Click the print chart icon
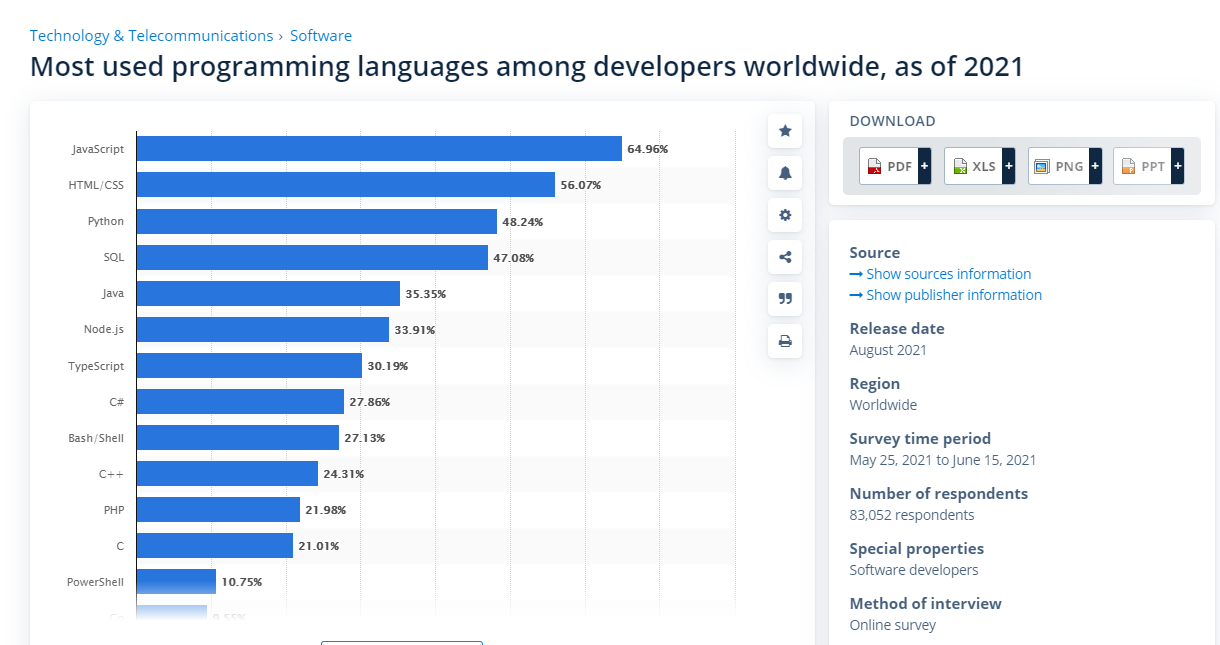This screenshot has width=1220, height=645. click(785, 341)
